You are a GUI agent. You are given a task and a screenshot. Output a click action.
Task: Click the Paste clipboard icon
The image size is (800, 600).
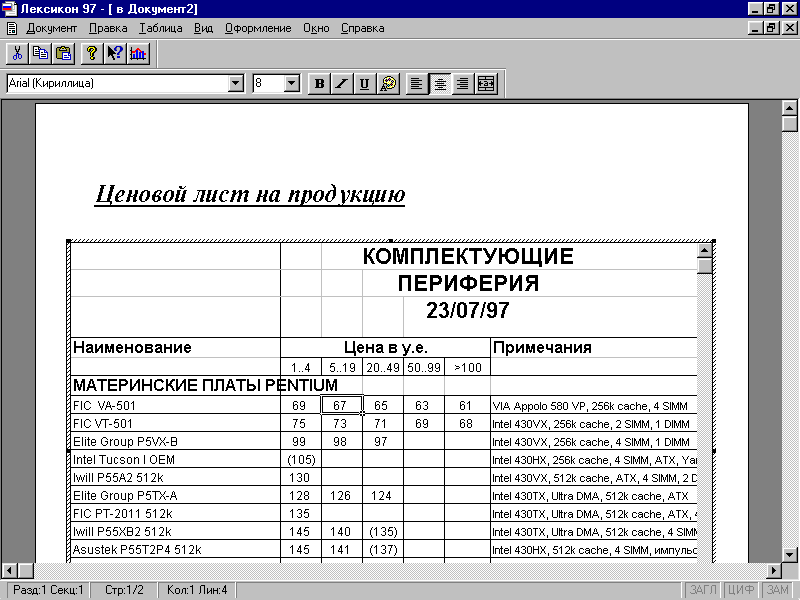[x=64, y=53]
